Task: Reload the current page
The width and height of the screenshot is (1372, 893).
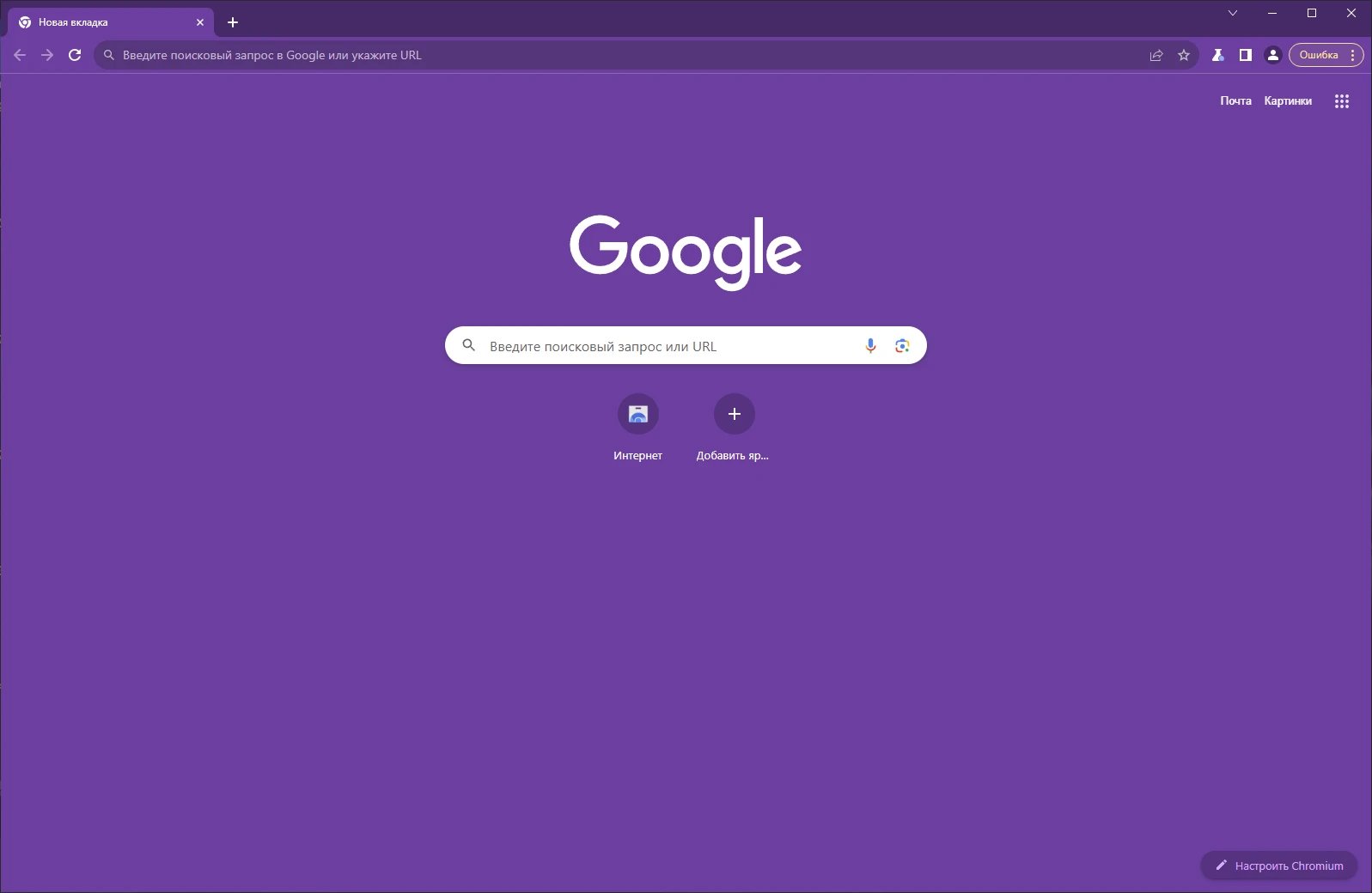Action: pos(75,55)
